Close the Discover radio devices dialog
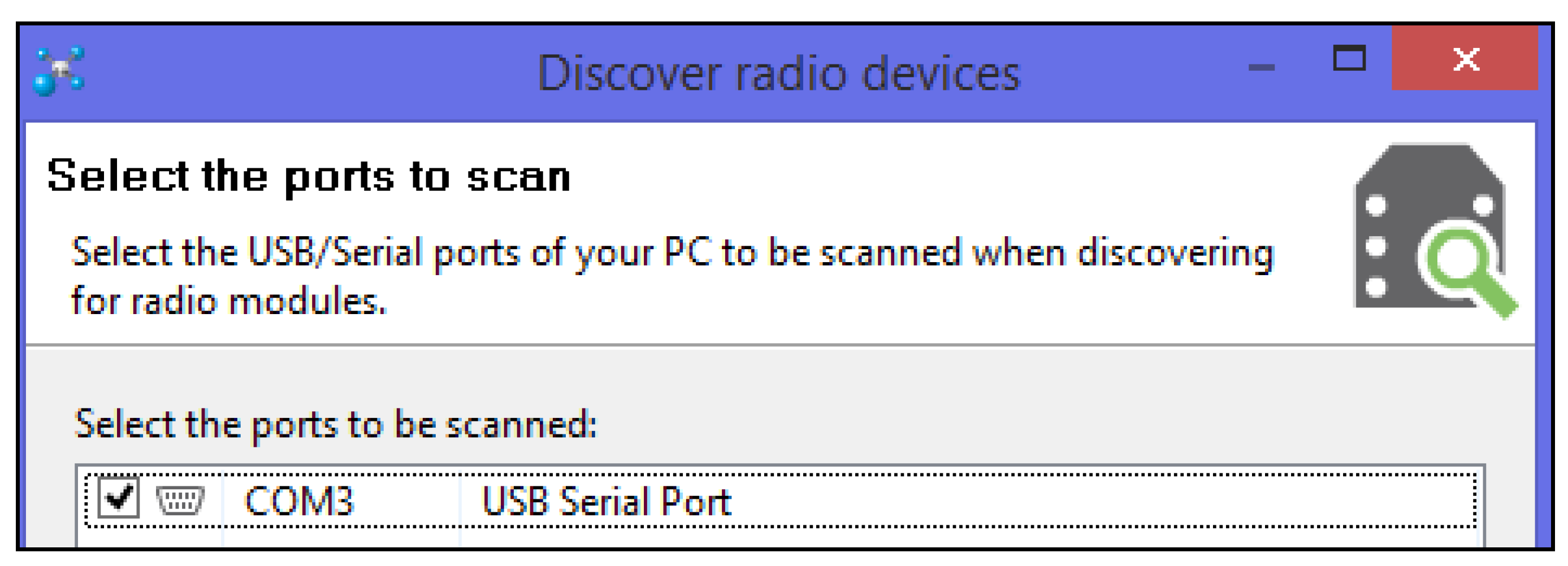The height and width of the screenshot is (566, 1568). coord(1465,59)
